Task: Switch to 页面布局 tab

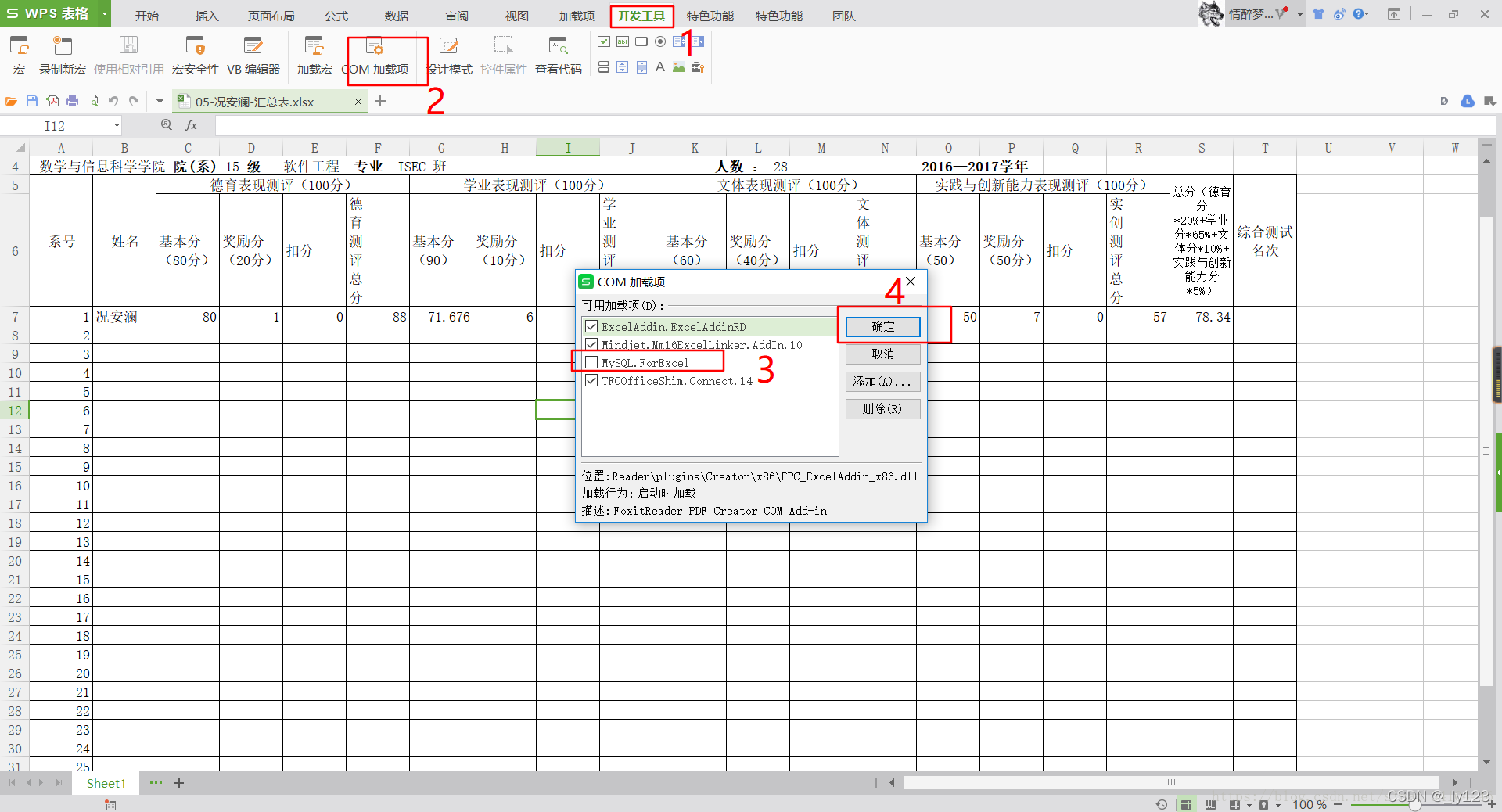Action: pos(271,16)
